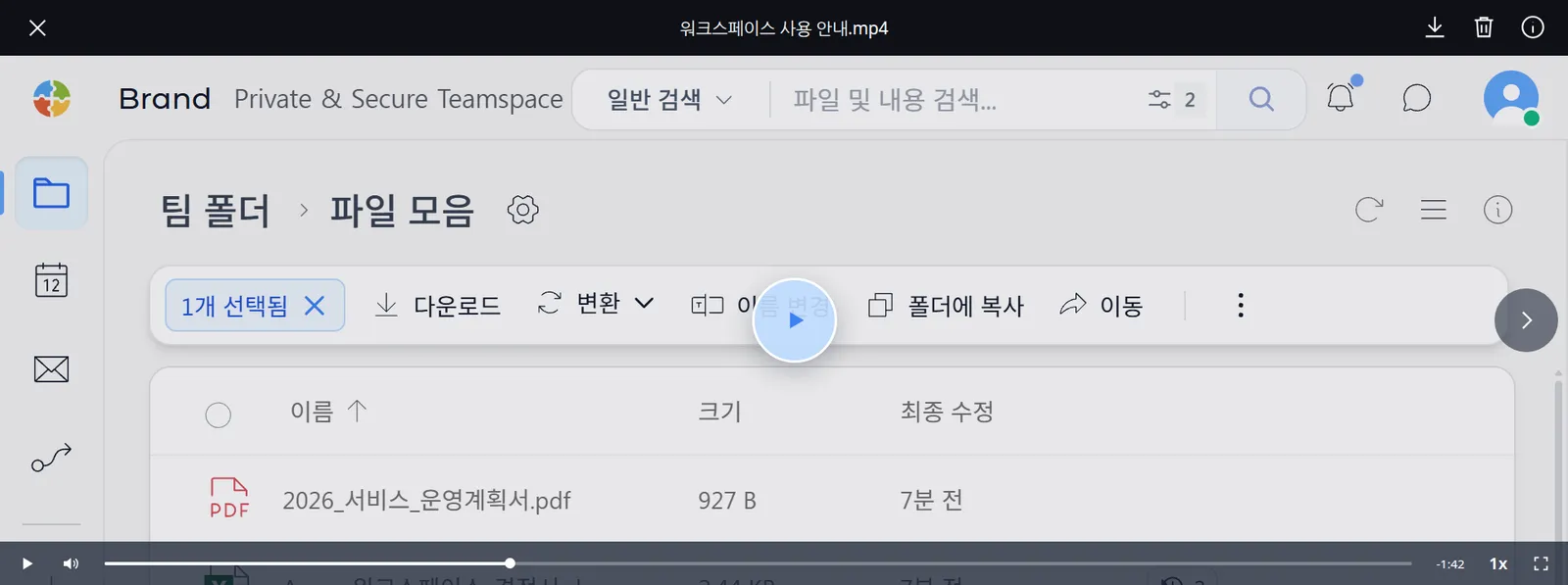1568x585 pixels.
Task: Focus the 파일 및 내용 검색 field
Action: (x=960, y=99)
